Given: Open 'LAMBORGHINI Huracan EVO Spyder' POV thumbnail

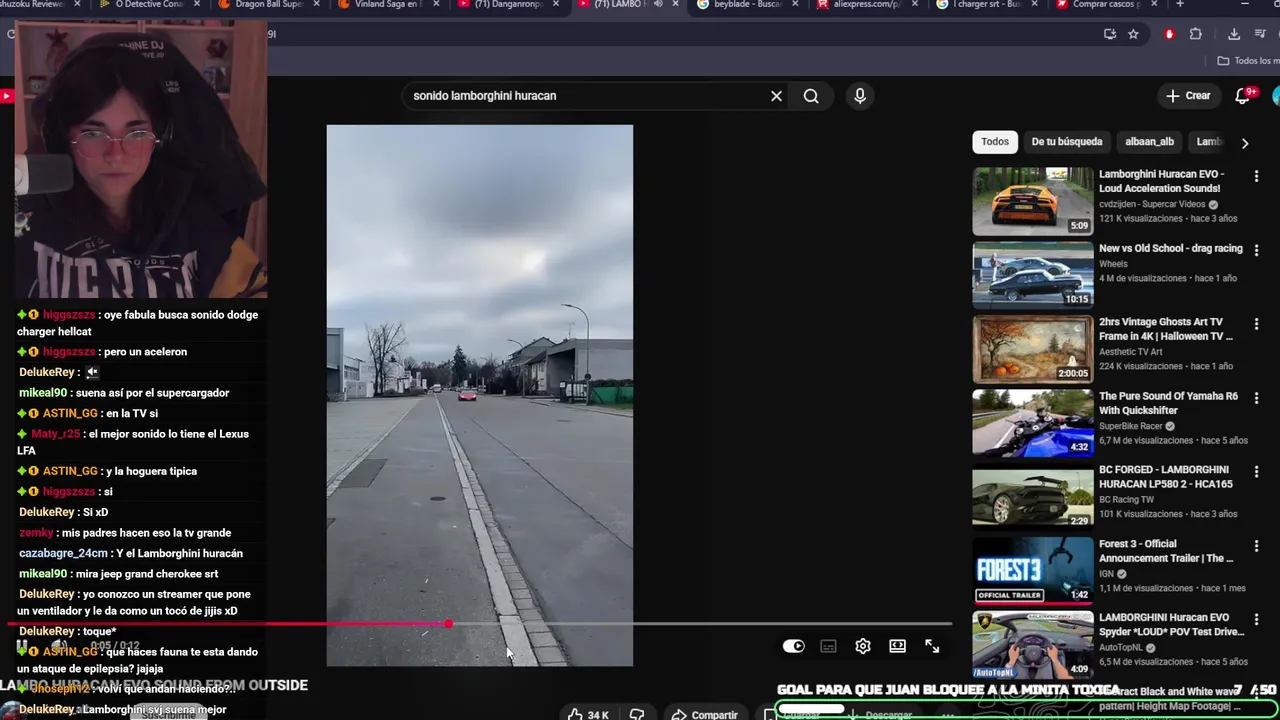Looking at the screenshot, I should coord(1033,645).
